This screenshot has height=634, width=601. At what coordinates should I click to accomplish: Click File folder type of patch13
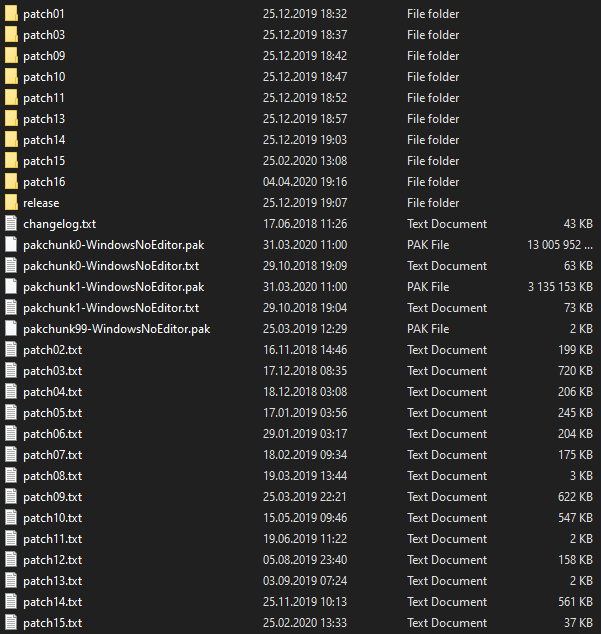tap(433, 119)
